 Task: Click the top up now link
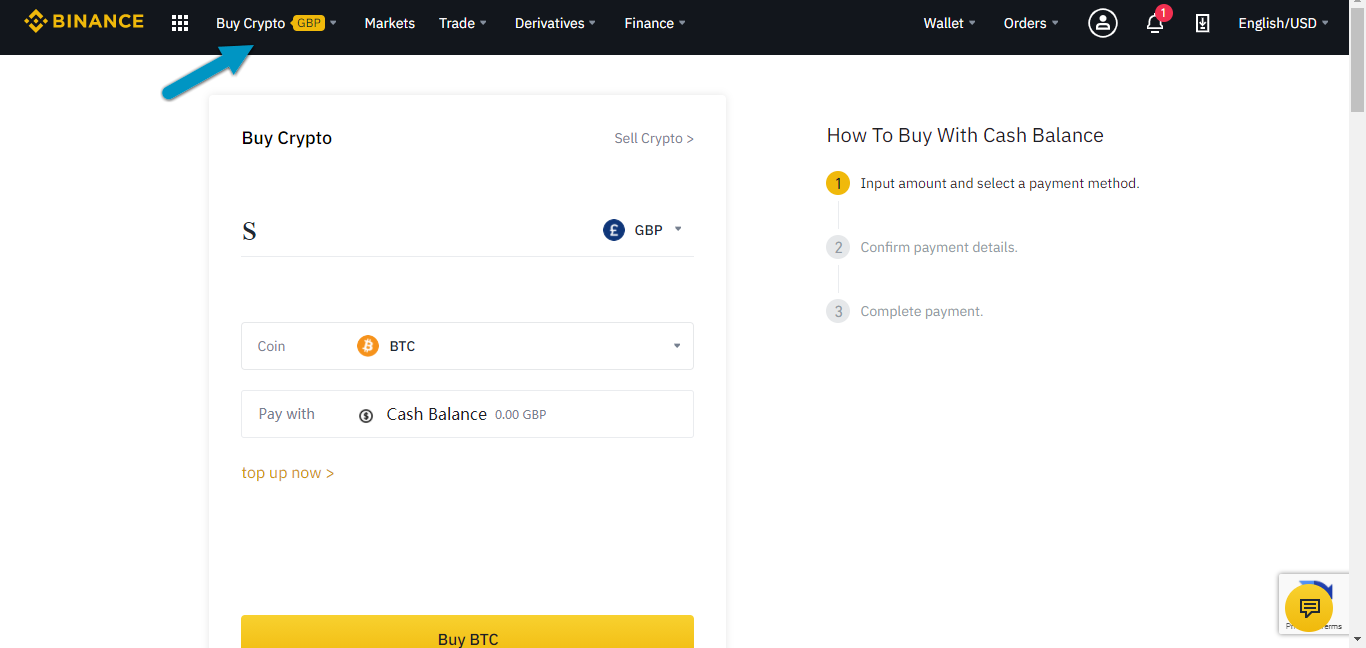pyautogui.click(x=288, y=473)
